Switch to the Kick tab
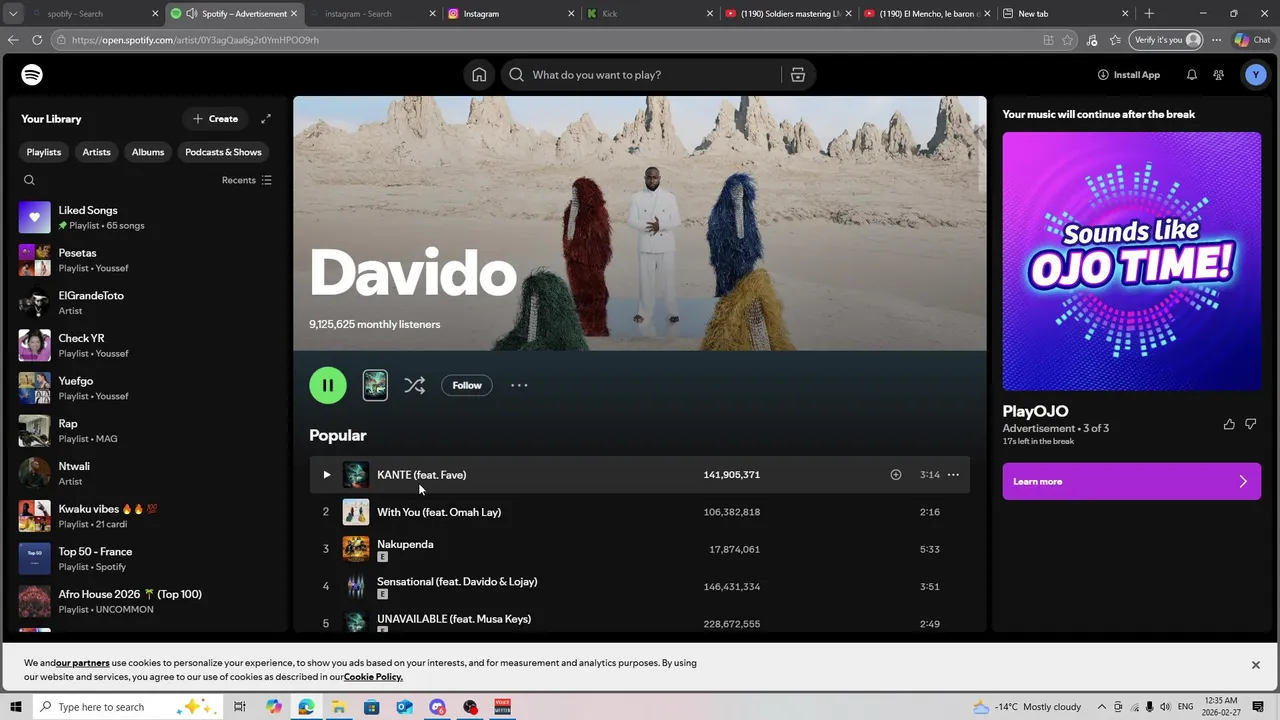Screen dimensions: 1280x720 (650, 14)
